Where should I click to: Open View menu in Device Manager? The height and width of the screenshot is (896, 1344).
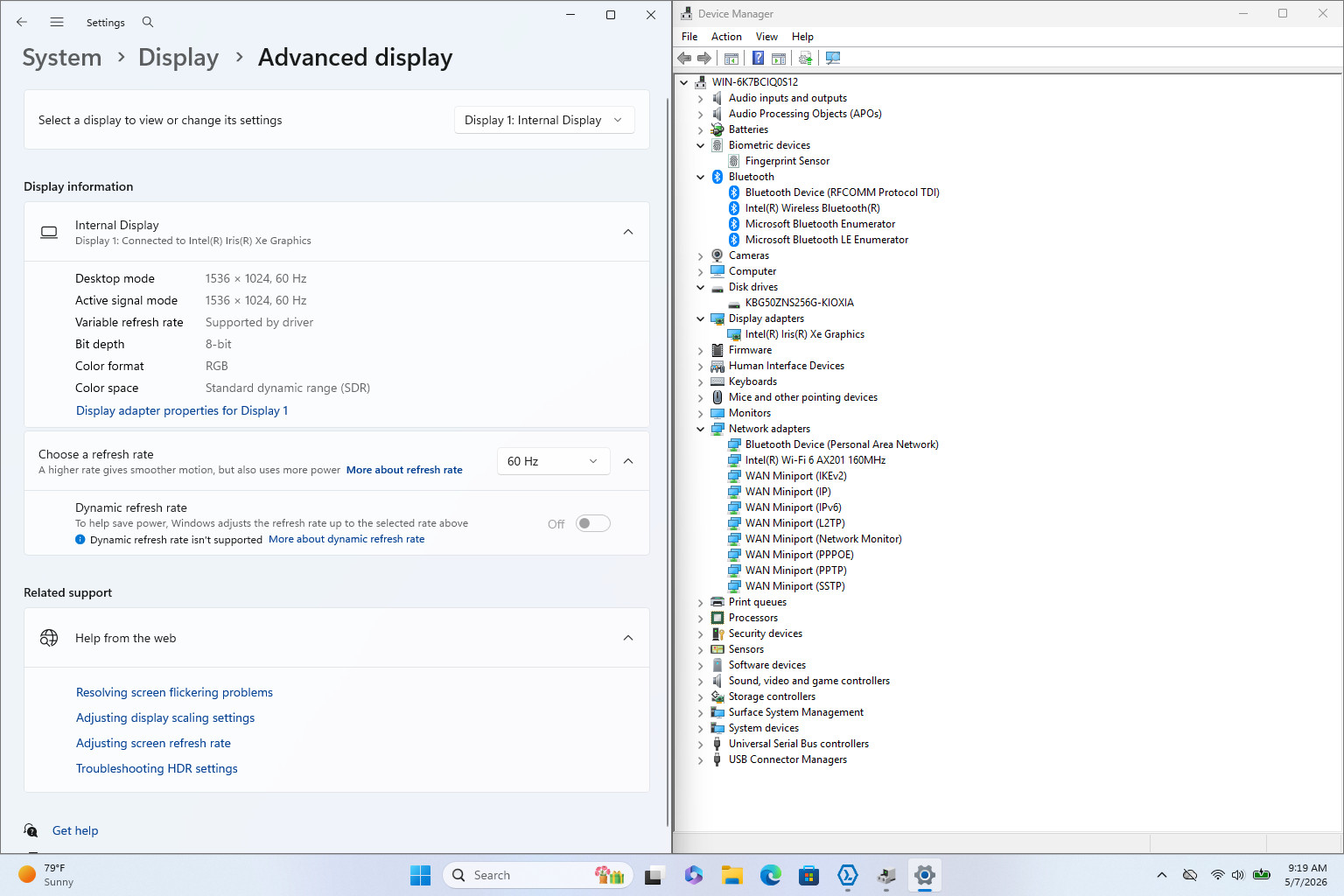(766, 37)
